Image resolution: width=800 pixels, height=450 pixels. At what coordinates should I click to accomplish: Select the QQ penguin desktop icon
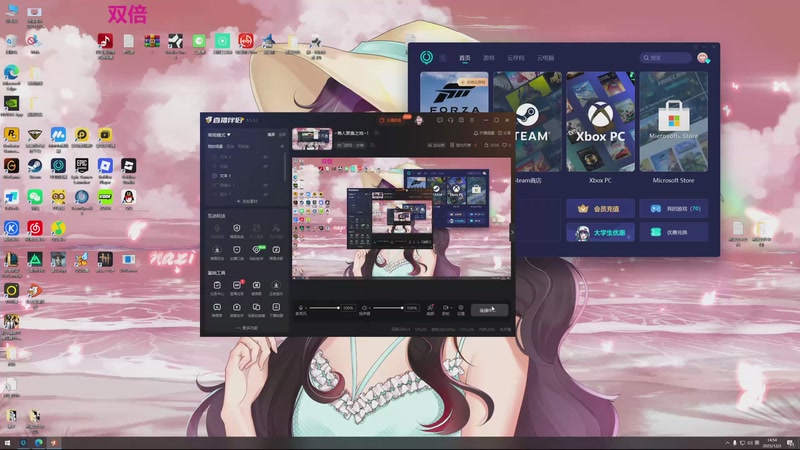tap(129, 197)
